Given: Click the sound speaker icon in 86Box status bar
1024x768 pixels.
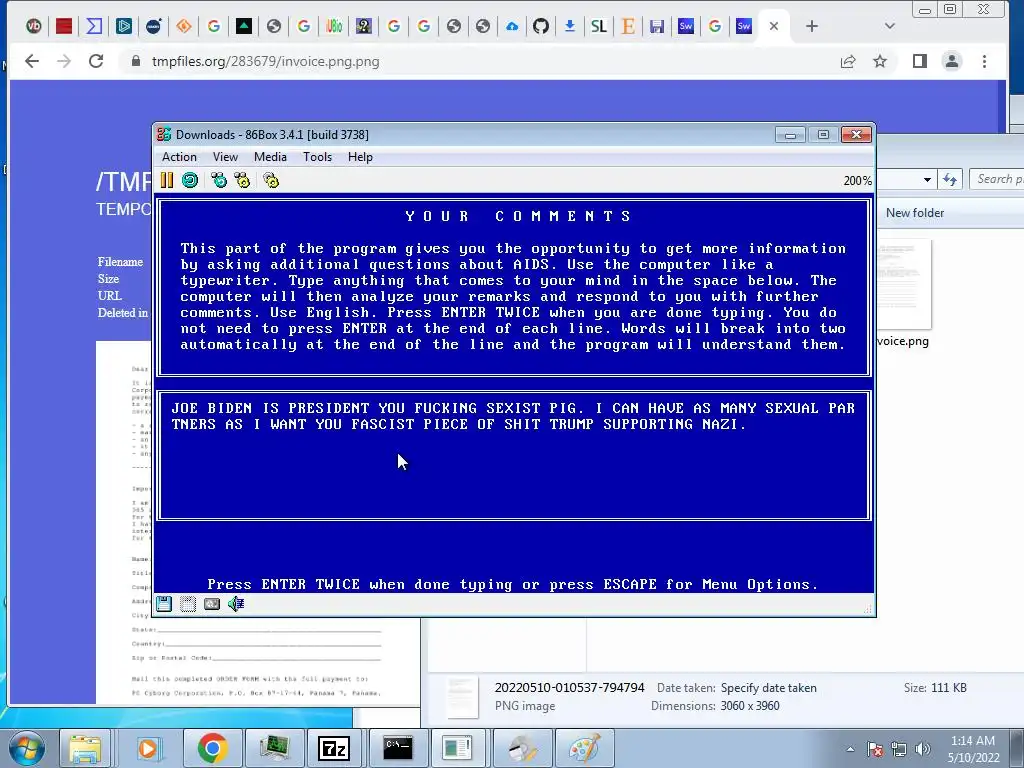Looking at the screenshot, I should (x=236, y=604).
